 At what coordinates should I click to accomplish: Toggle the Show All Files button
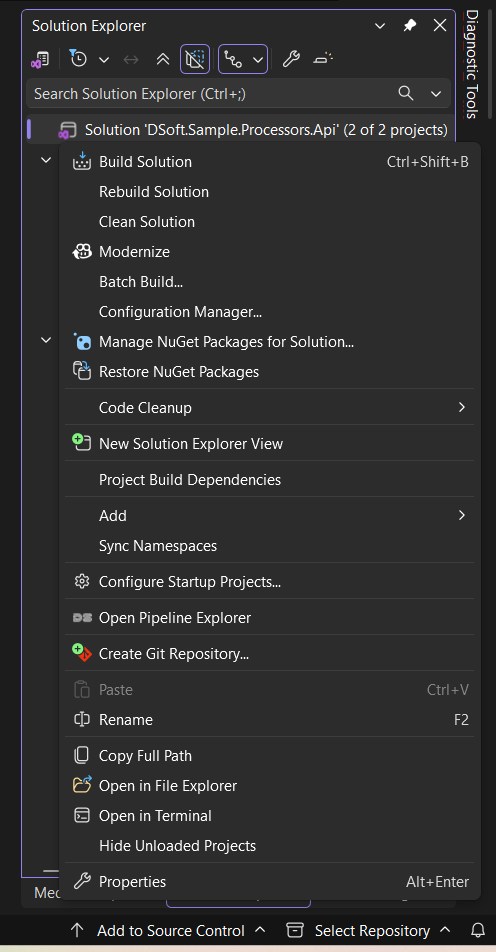[x=195, y=60]
